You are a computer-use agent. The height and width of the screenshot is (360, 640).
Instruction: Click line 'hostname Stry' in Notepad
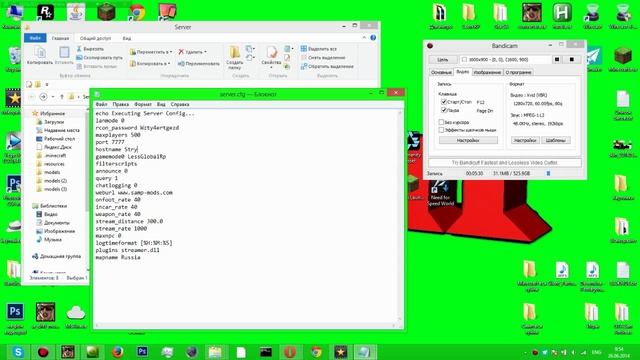click(x=117, y=149)
